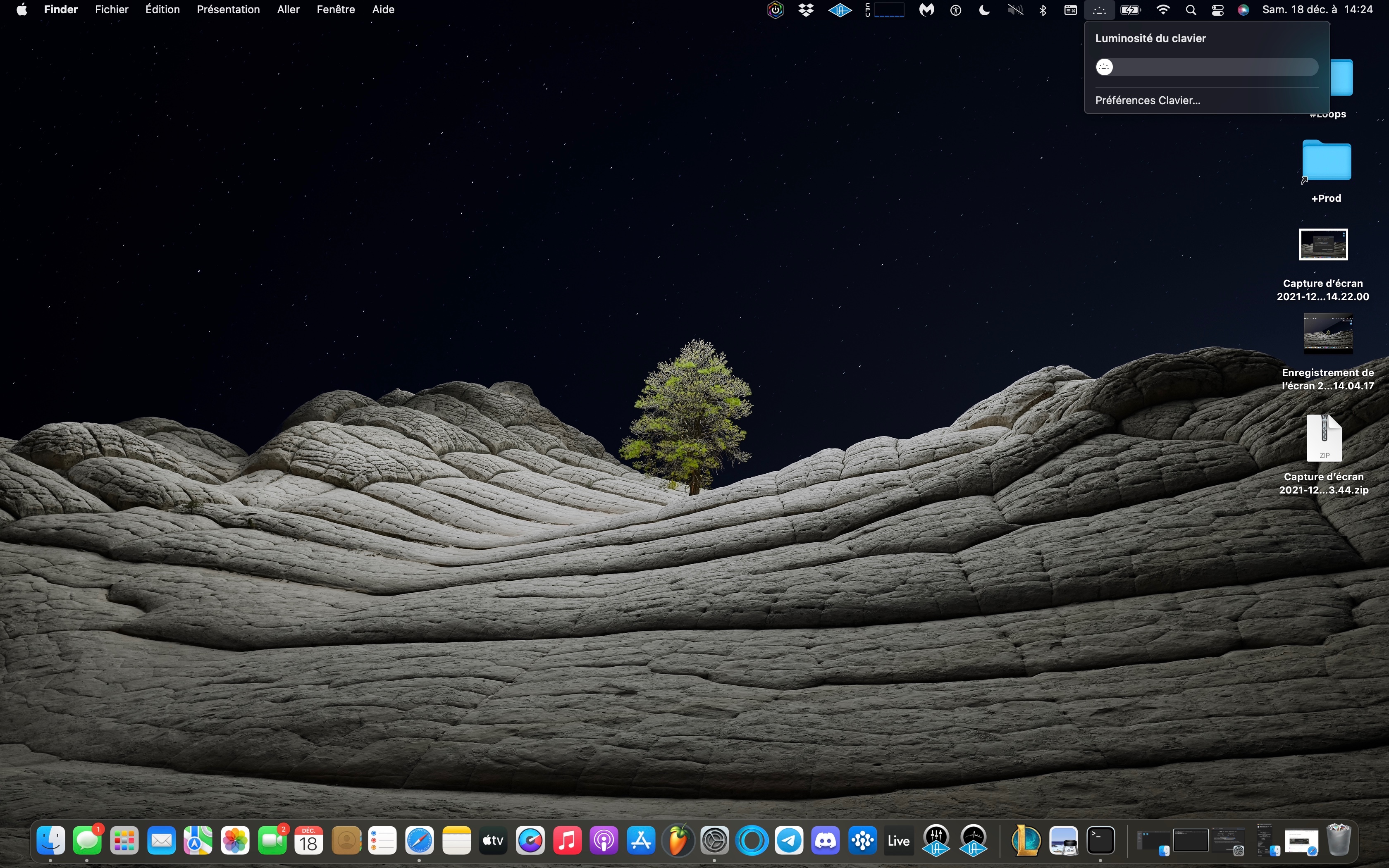This screenshot has height=868, width=1389.
Task: Open the Présentation menu
Action: (x=228, y=10)
